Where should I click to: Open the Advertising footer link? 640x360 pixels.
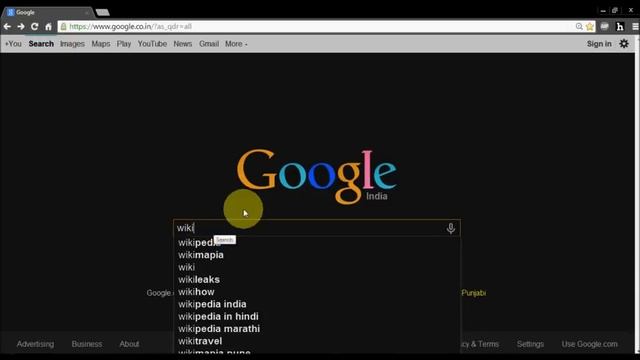click(35, 344)
